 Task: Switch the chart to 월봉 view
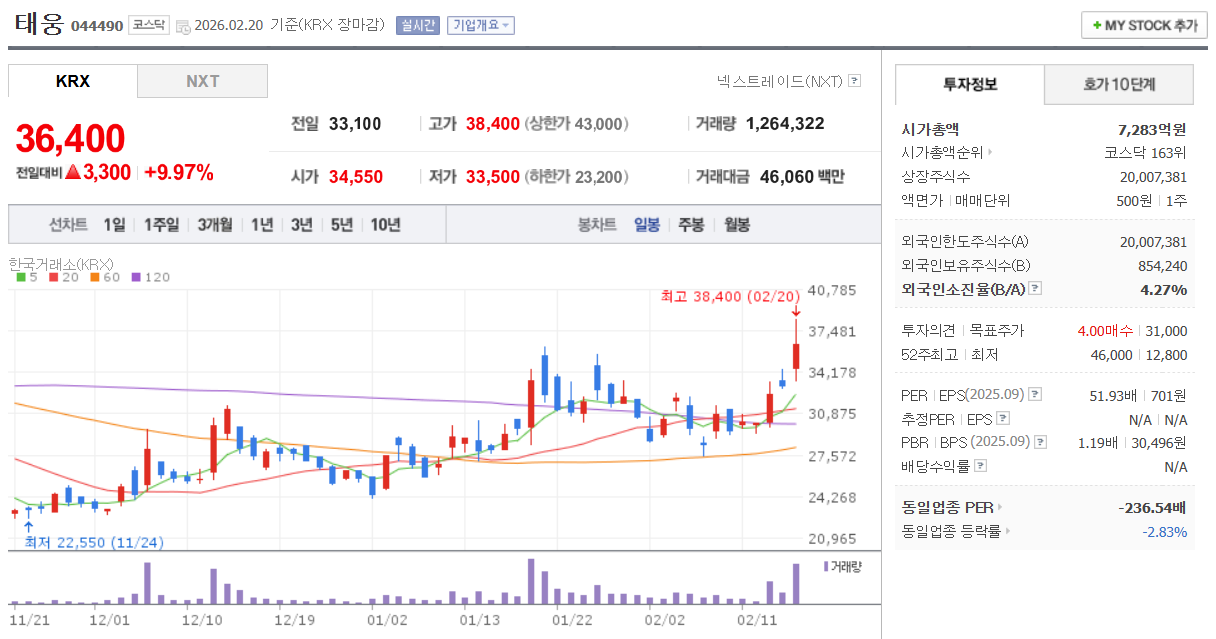tap(737, 225)
